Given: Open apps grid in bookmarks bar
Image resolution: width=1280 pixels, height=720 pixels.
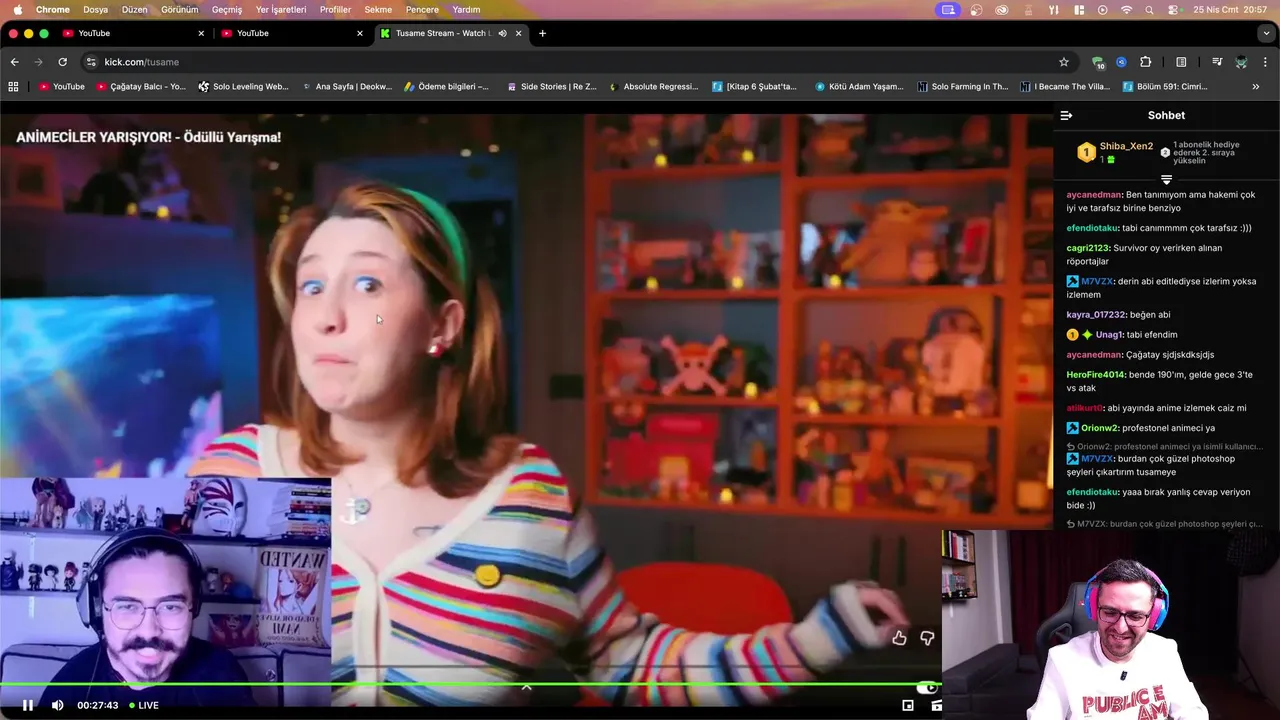Looking at the screenshot, I should 13,87.
